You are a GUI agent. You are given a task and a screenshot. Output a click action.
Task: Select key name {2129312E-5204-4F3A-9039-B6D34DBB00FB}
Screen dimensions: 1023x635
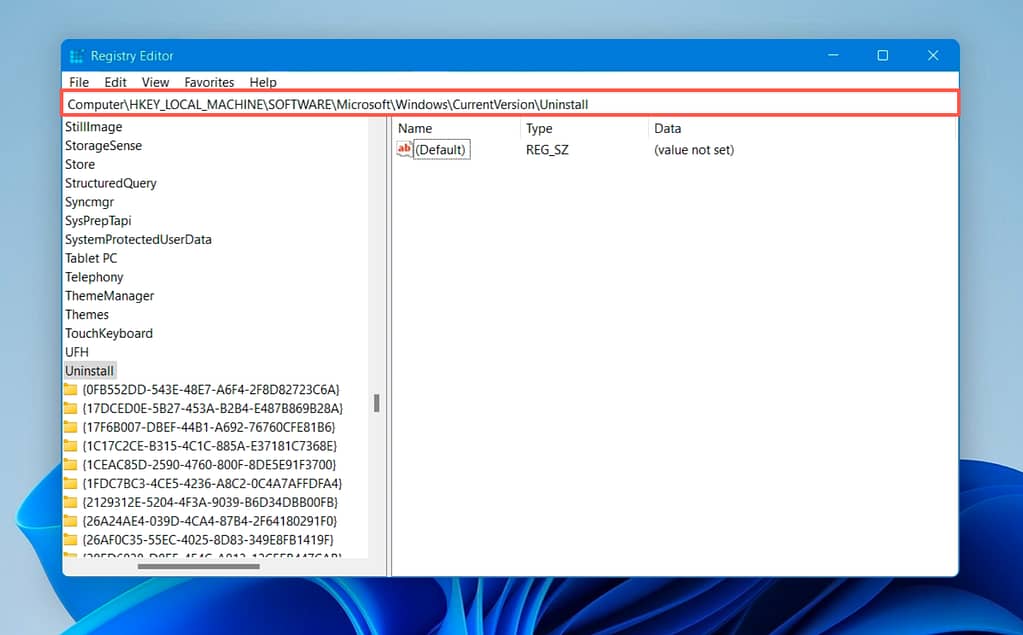(210, 503)
